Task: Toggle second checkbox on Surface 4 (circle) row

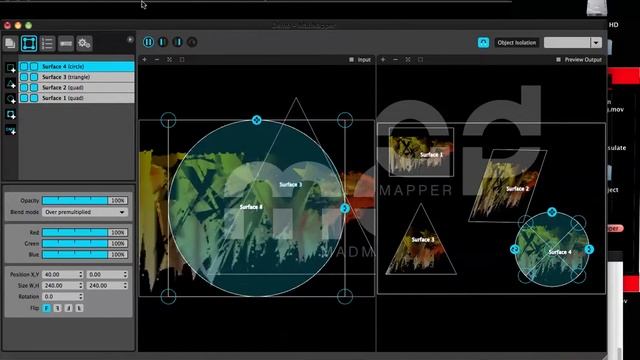Action: click(x=34, y=66)
